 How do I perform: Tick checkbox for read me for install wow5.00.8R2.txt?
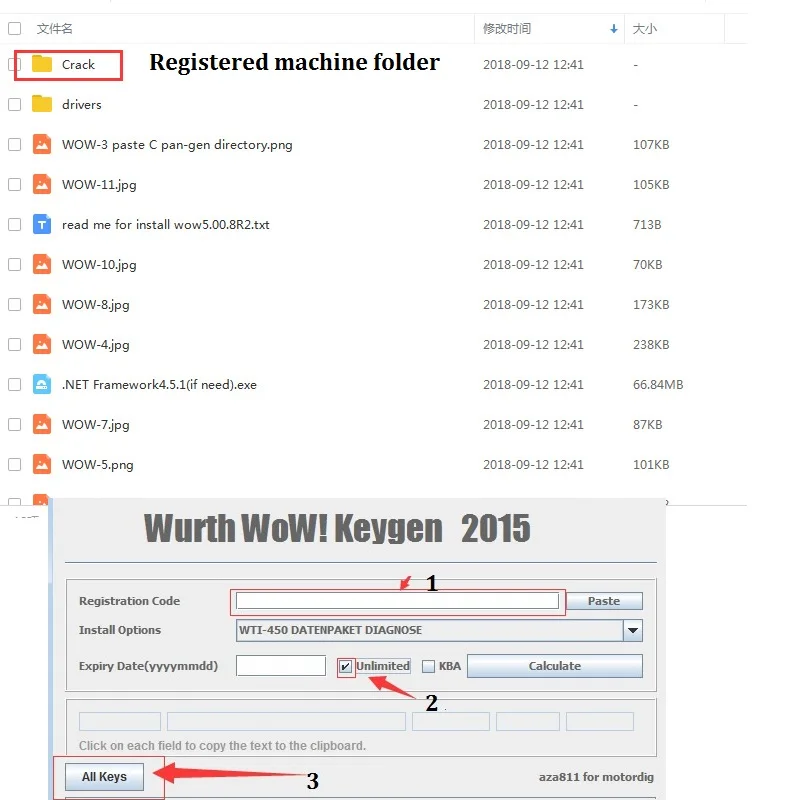pyautogui.click(x=15, y=224)
